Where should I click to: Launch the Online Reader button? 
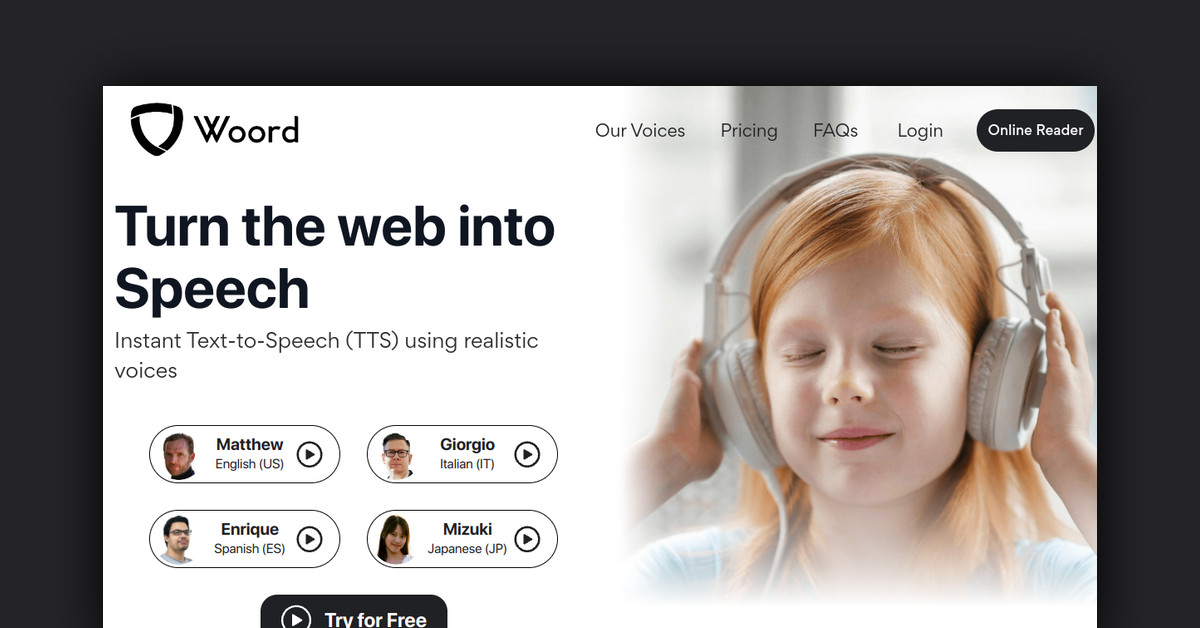pyautogui.click(x=1036, y=130)
